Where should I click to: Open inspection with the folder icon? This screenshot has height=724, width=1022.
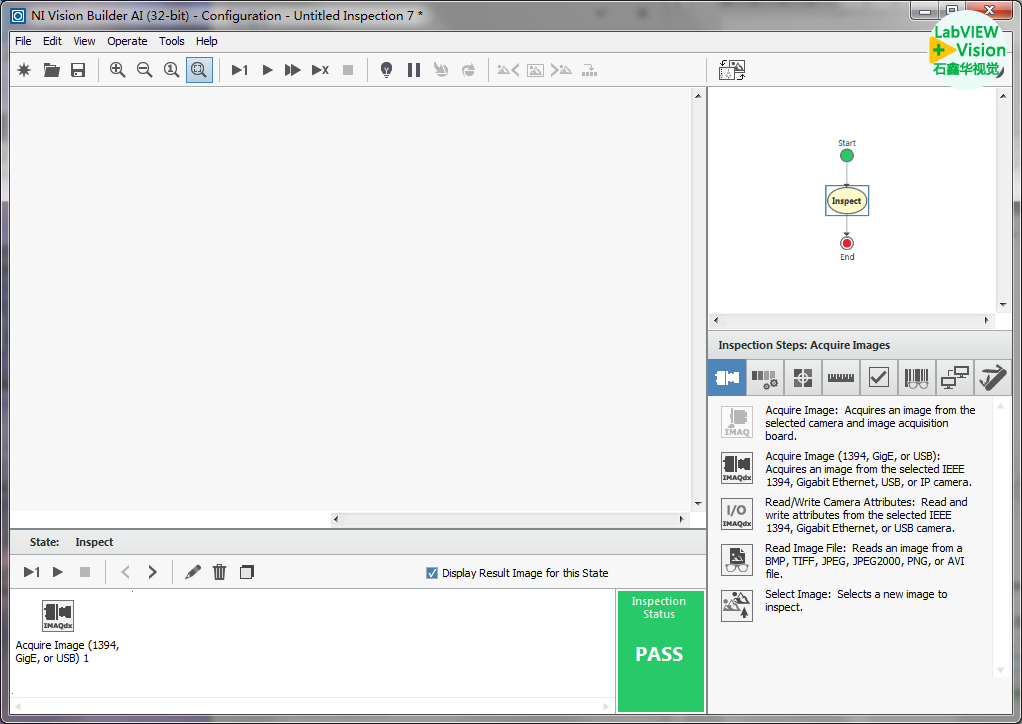(x=51, y=70)
